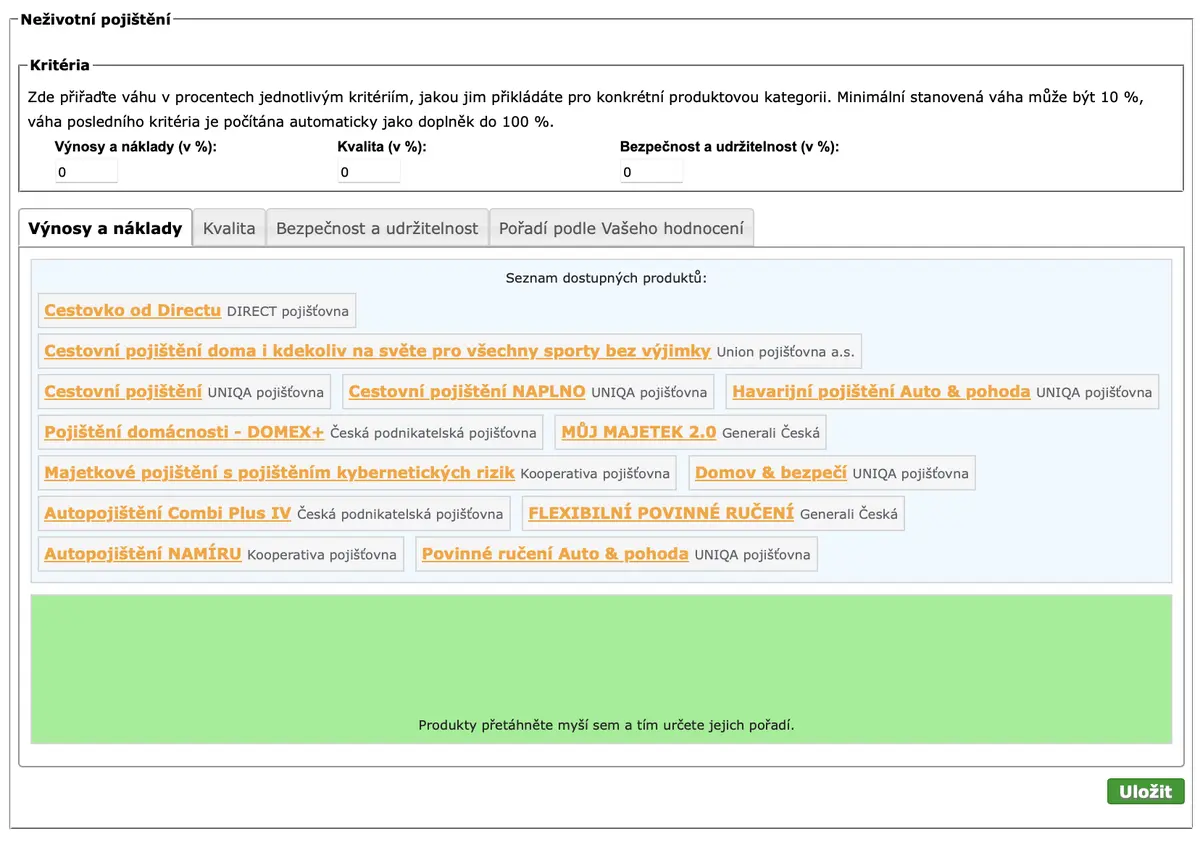Open Havarijní pojištění Auto & pohoda link

tap(881, 392)
